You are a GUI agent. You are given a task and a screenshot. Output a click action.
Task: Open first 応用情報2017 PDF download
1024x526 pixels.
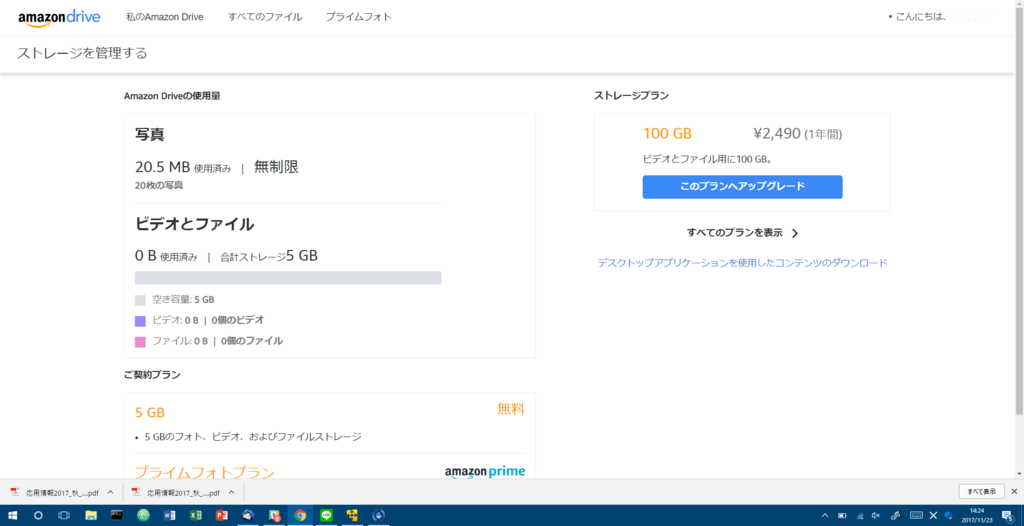pyautogui.click(x=54, y=492)
